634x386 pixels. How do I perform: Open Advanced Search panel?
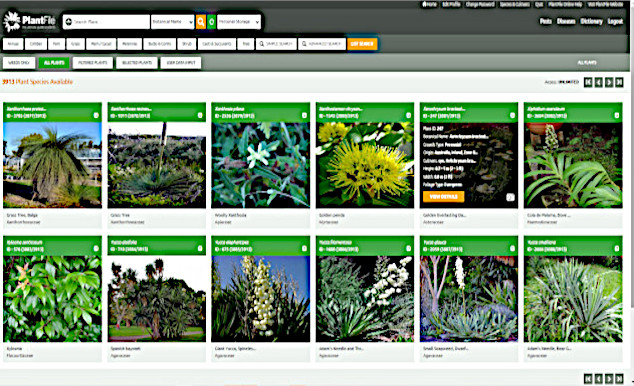tap(322, 44)
